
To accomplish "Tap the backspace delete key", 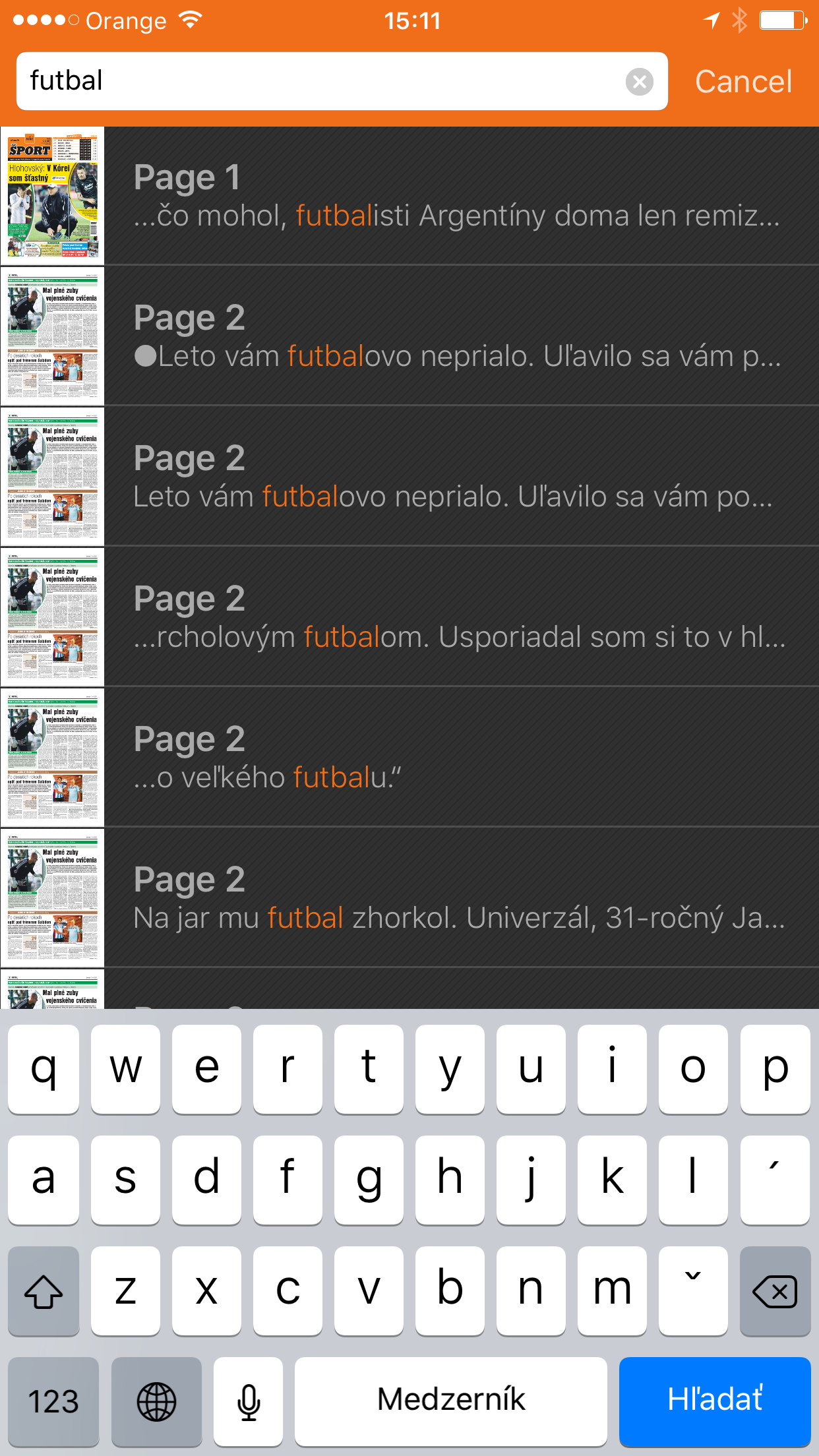I will 775,1290.
